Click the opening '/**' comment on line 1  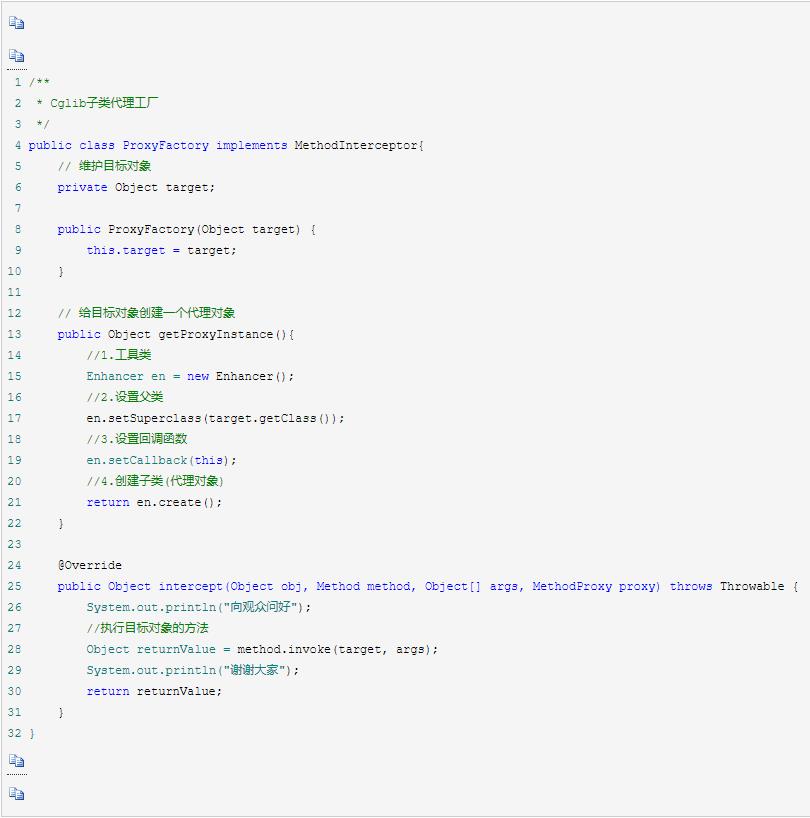click(x=39, y=82)
